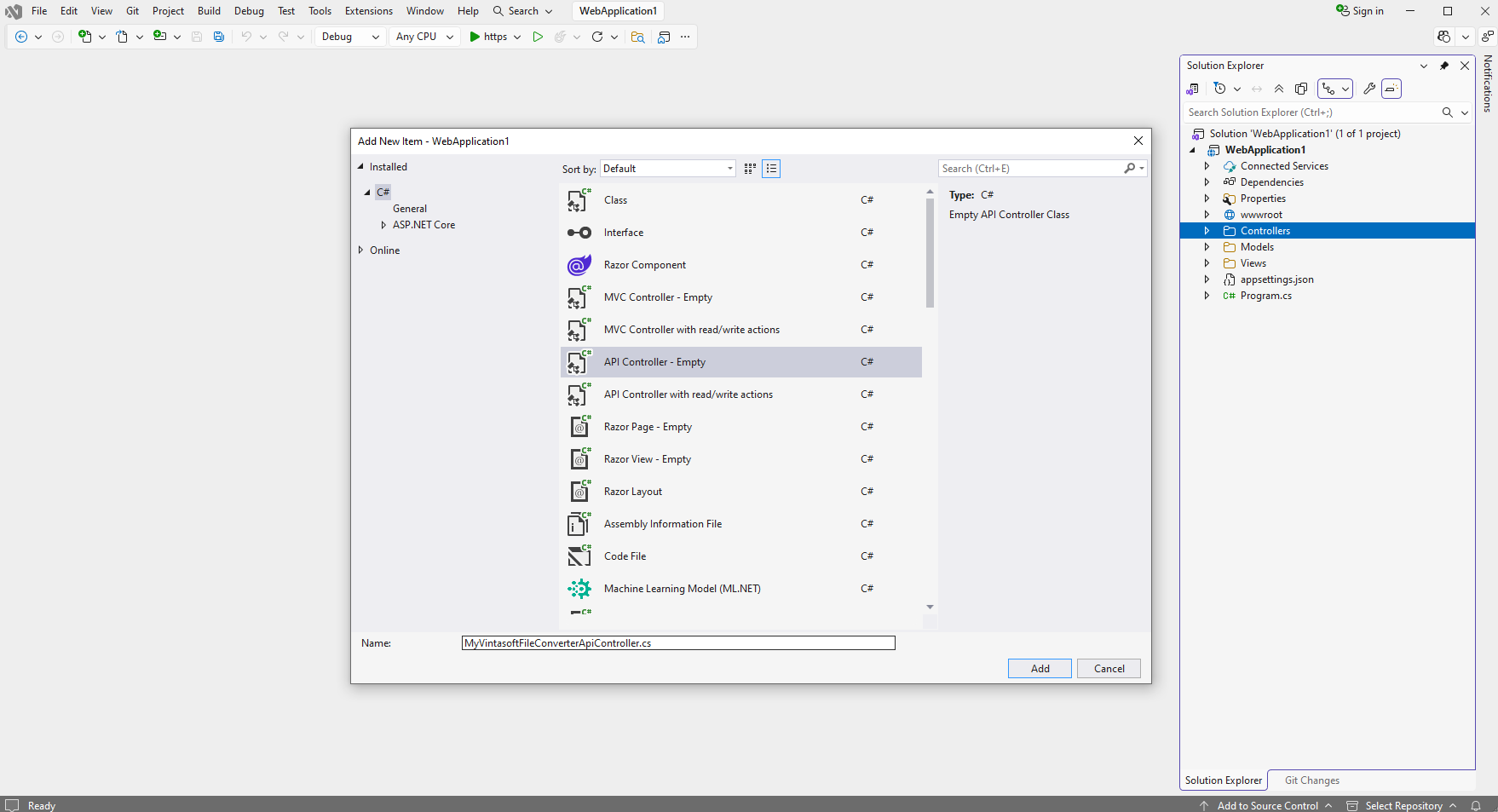Open the Git menu
This screenshot has width=1498, height=812.
132,10
